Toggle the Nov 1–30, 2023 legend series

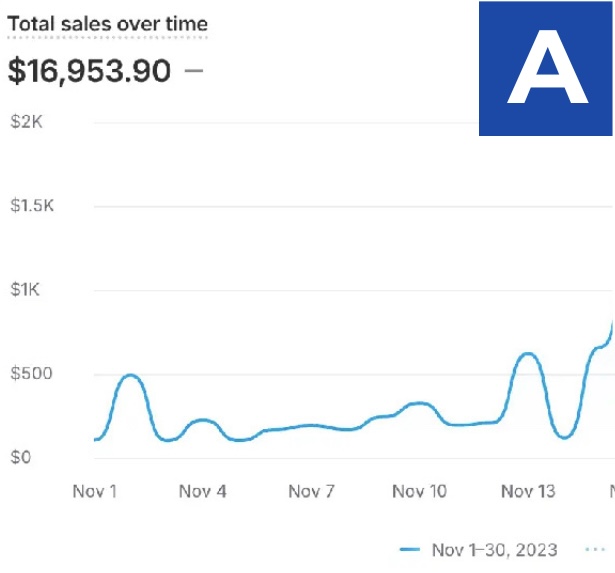click(495, 550)
